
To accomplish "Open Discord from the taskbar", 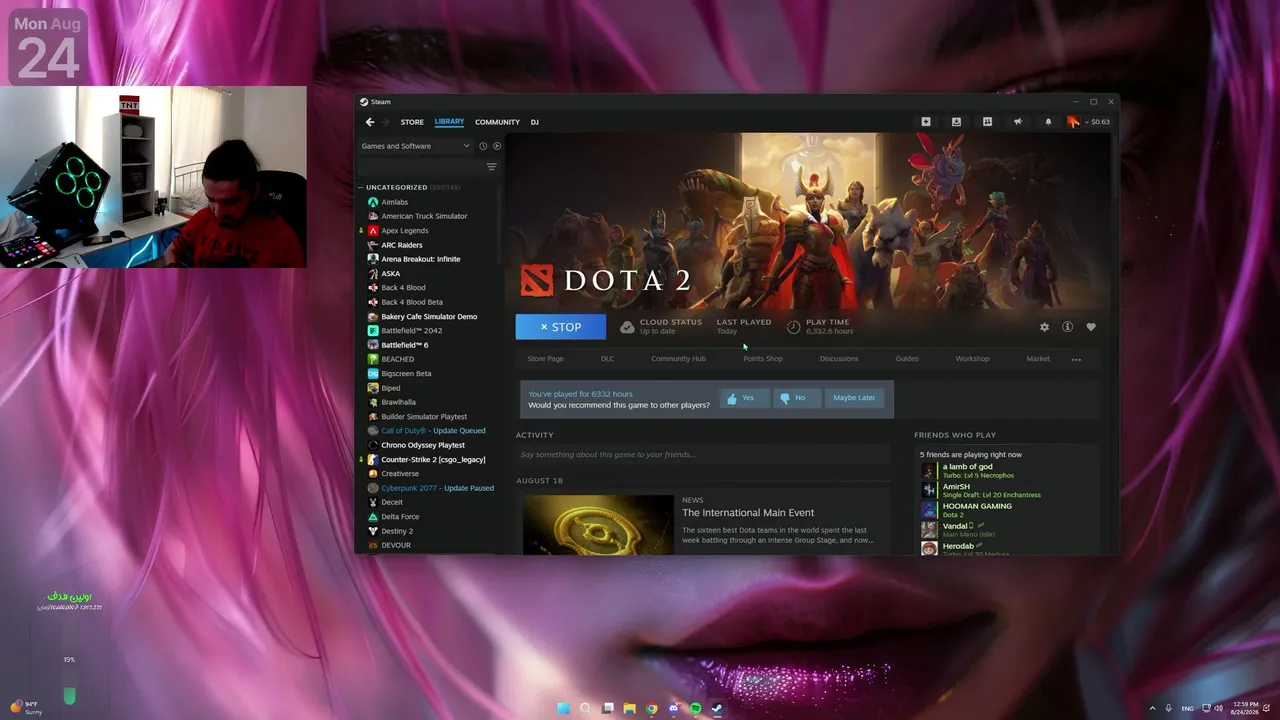I will click(x=673, y=708).
